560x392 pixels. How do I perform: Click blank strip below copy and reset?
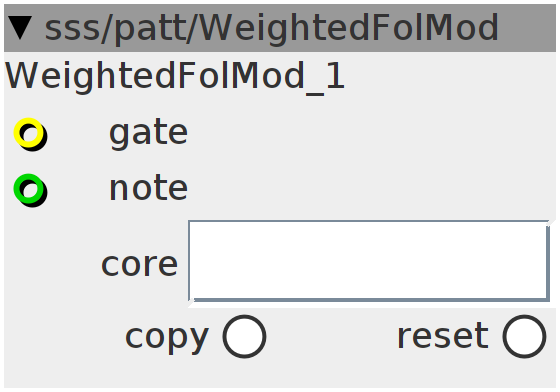point(280,374)
